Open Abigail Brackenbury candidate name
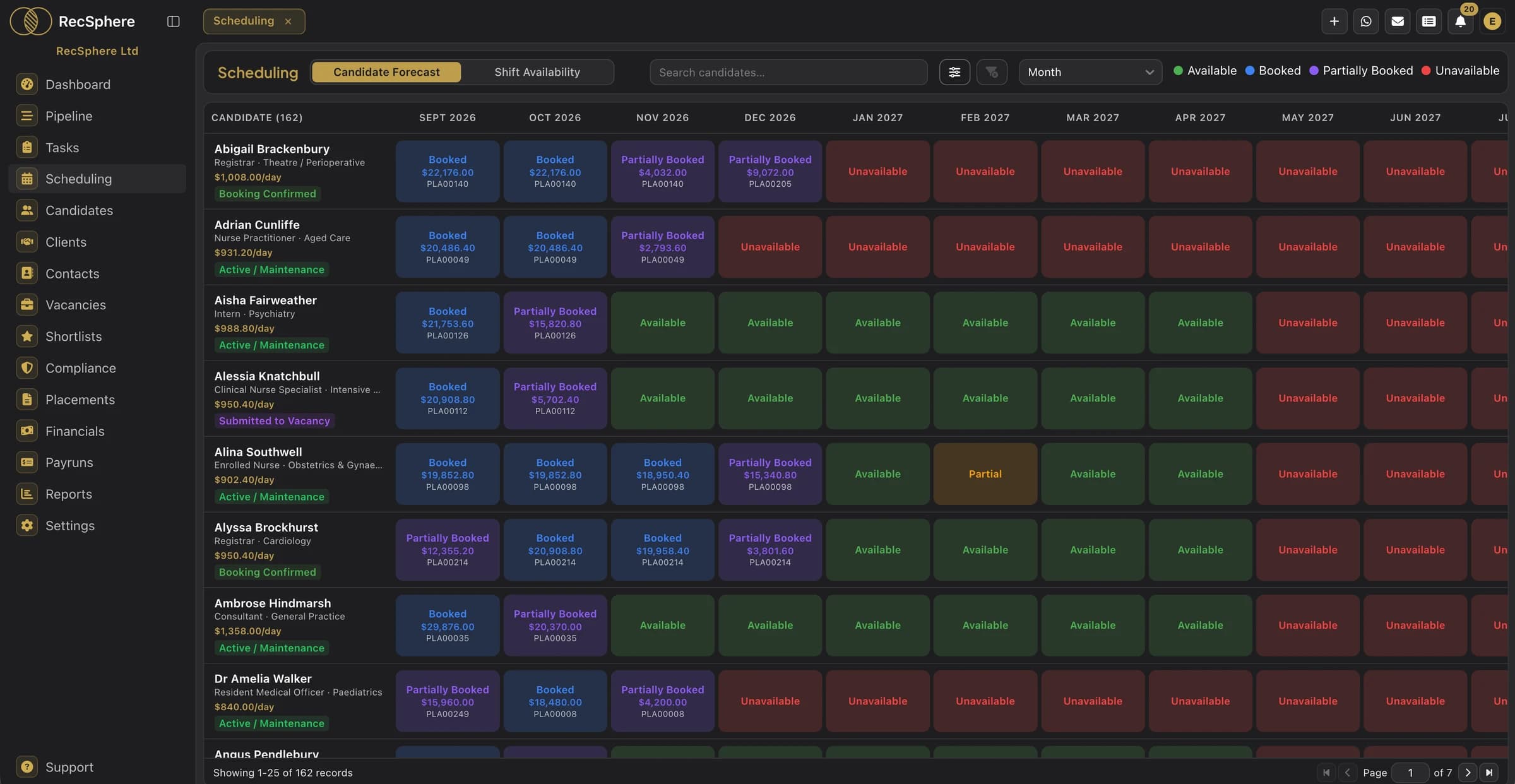The height and width of the screenshot is (784, 1515). click(271, 149)
